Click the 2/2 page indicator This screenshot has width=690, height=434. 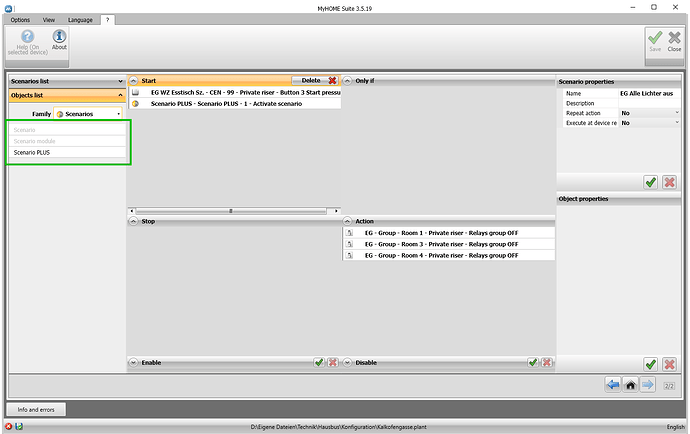[x=669, y=386]
